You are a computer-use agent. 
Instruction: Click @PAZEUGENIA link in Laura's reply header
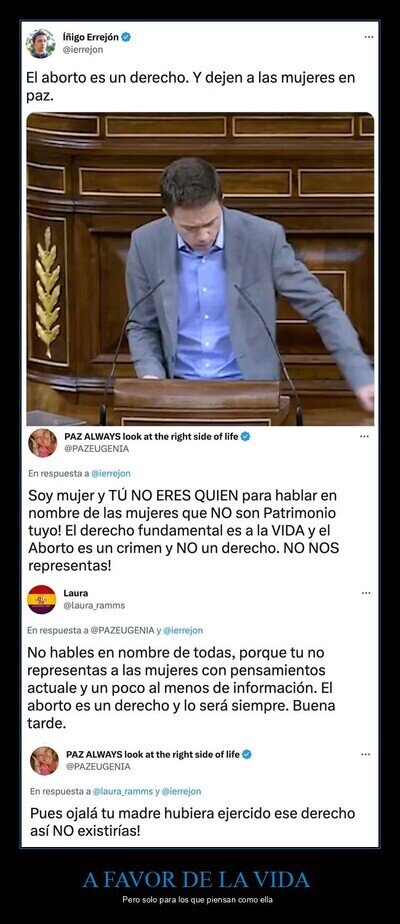(x=122, y=630)
